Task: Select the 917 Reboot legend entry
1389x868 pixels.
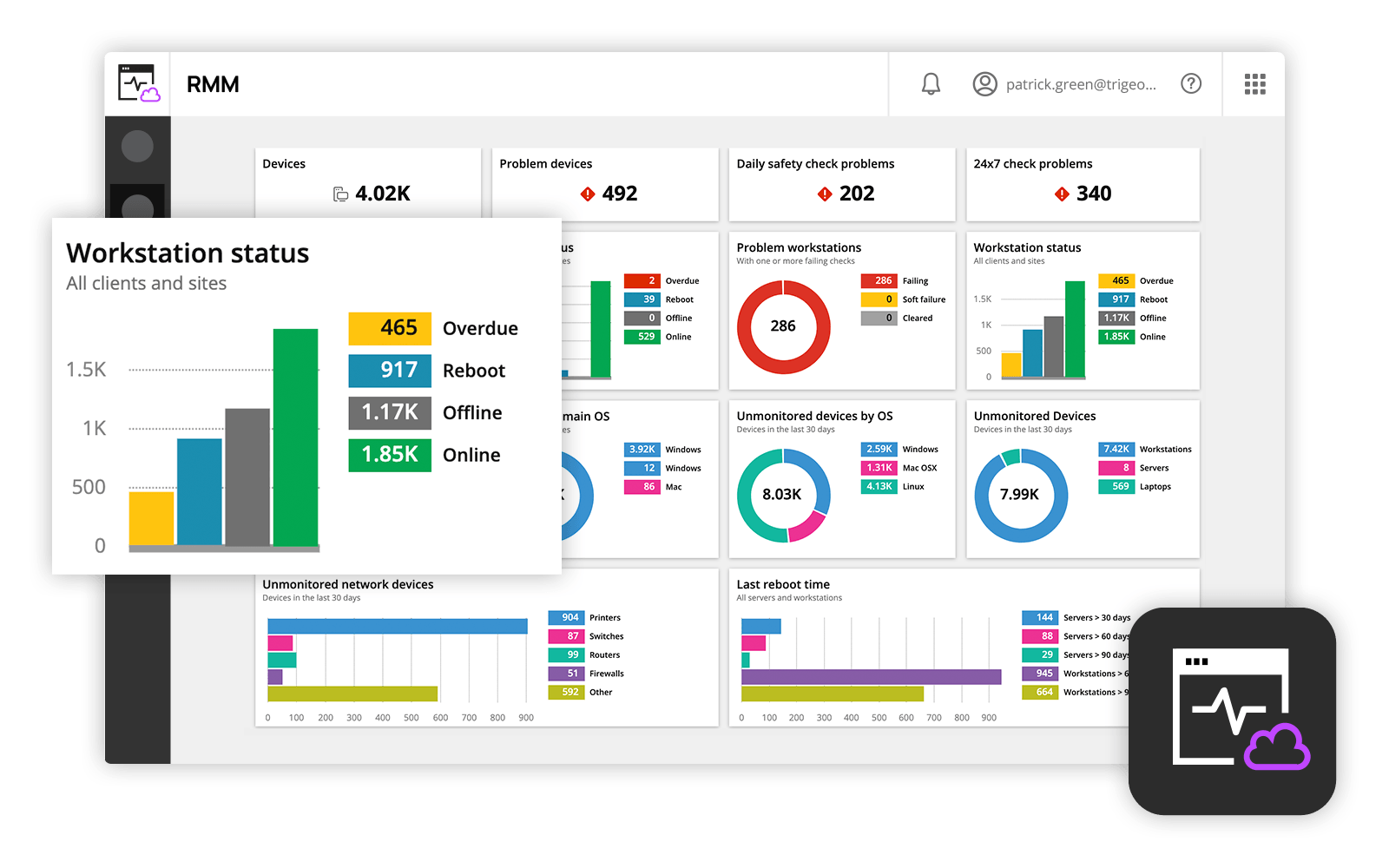Action: tap(427, 371)
